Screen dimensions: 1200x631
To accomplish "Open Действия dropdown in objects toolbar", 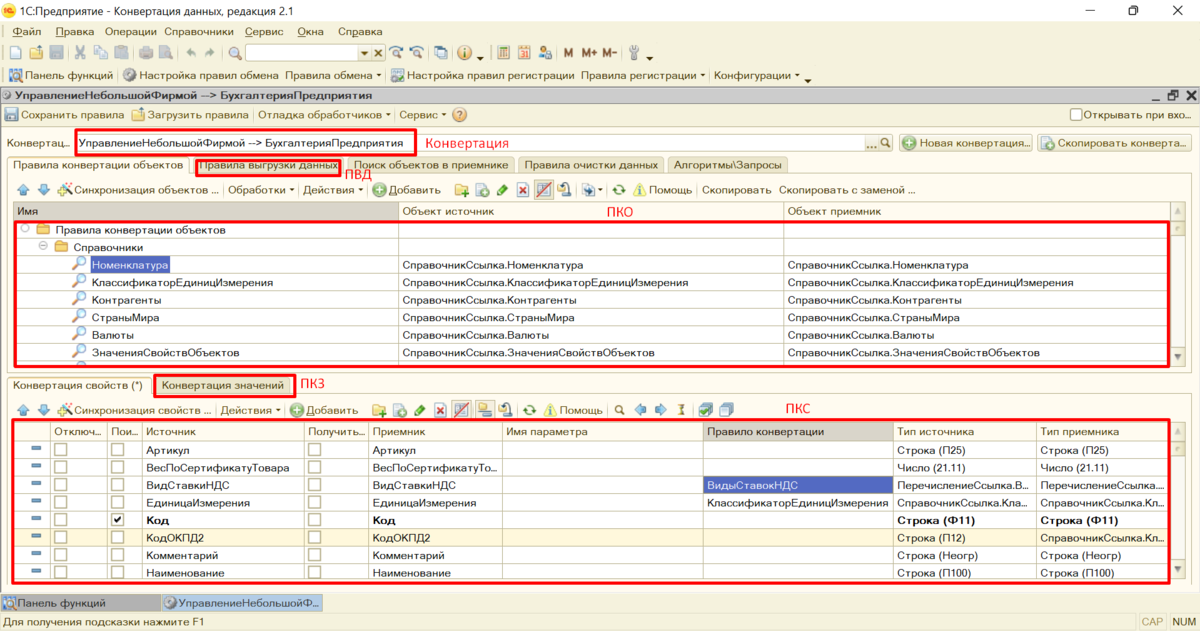I will click(332, 189).
